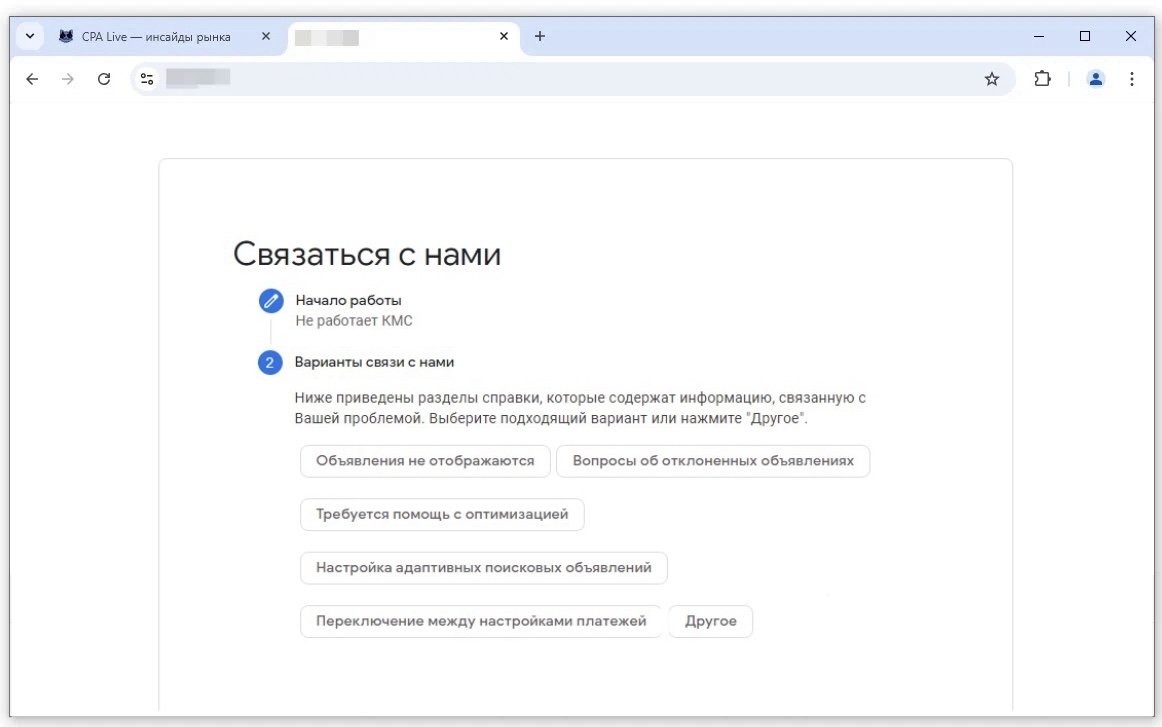Expand the tab search dropdown arrow
The width and height of the screenshot is (1162, 727).
pyautogui.click(x=30, y=36)
